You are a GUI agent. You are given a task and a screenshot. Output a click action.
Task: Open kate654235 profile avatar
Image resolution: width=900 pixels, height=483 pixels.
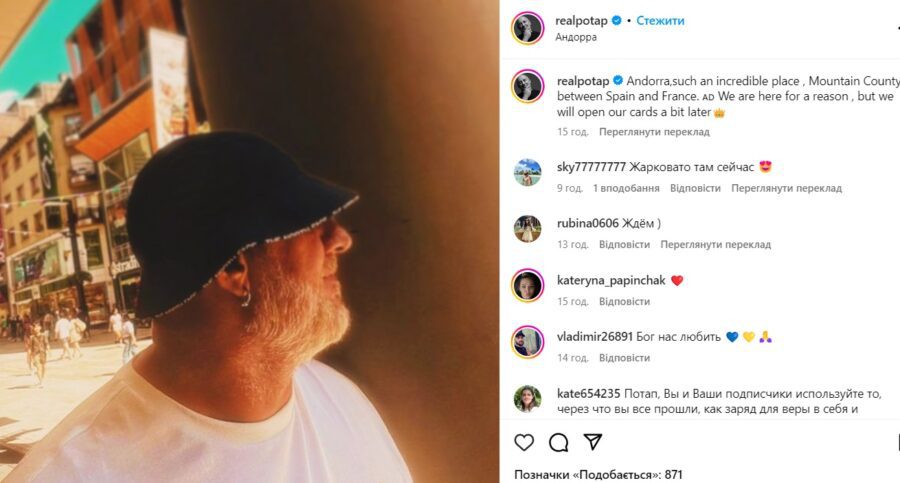pos(527,399)
